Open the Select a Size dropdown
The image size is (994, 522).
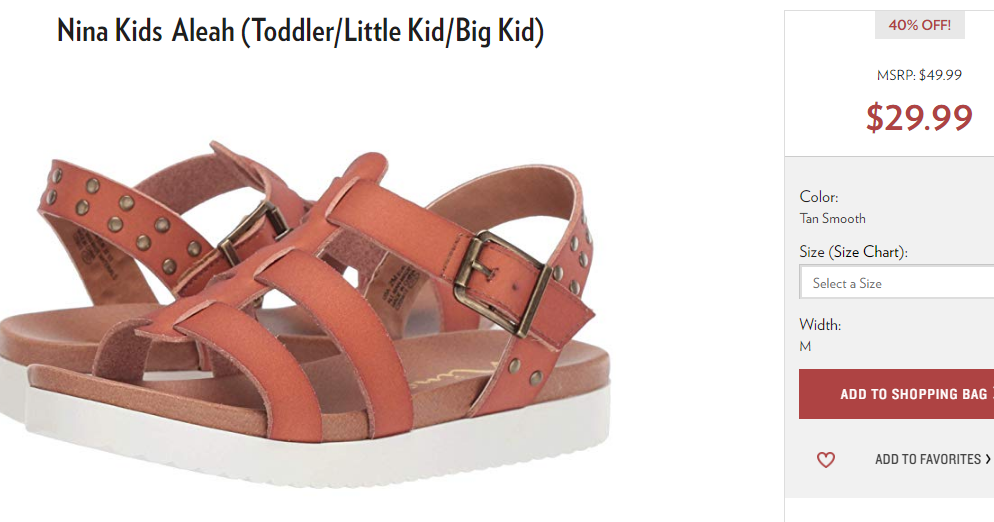tap(897, 283)
